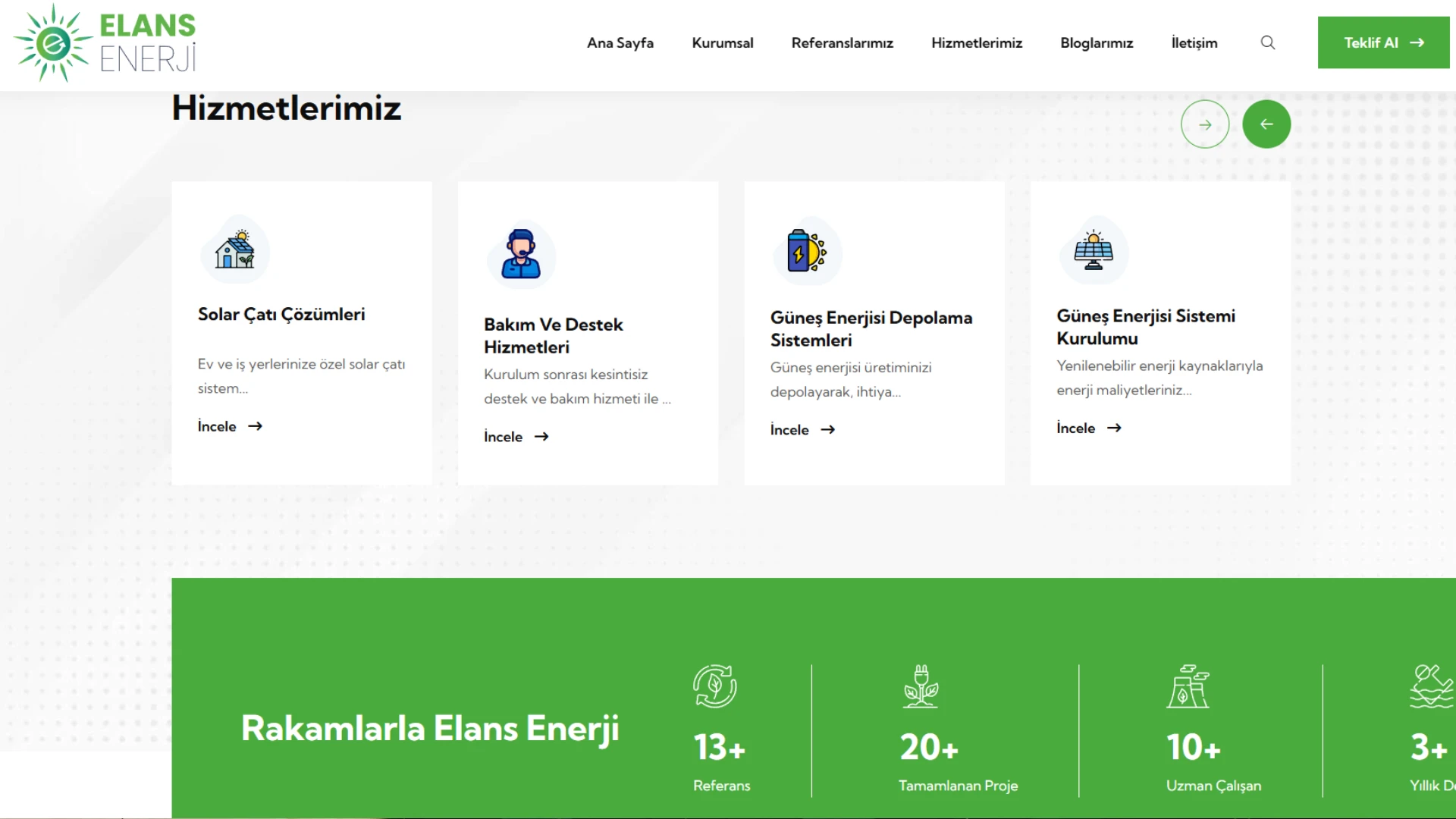This screenshot has width=1456, height=819.
Task: Go to Referanslarımız in the navigation
Action: tap(842, 43)
